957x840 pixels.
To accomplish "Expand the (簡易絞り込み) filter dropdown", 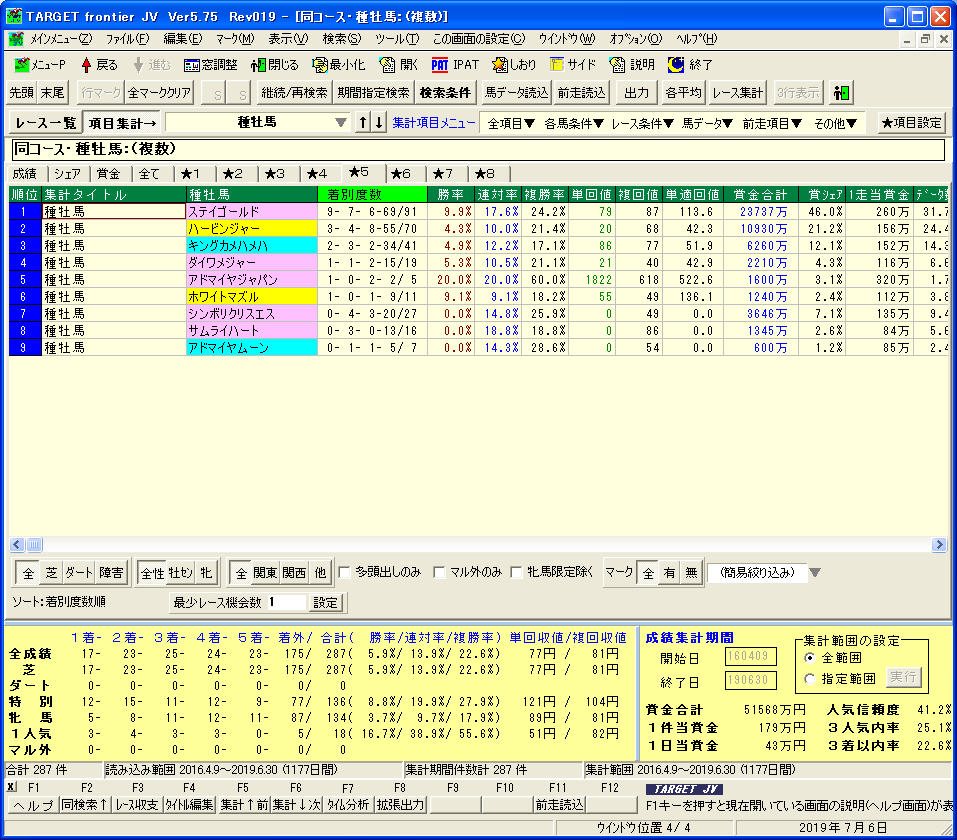I will [815, 573].
